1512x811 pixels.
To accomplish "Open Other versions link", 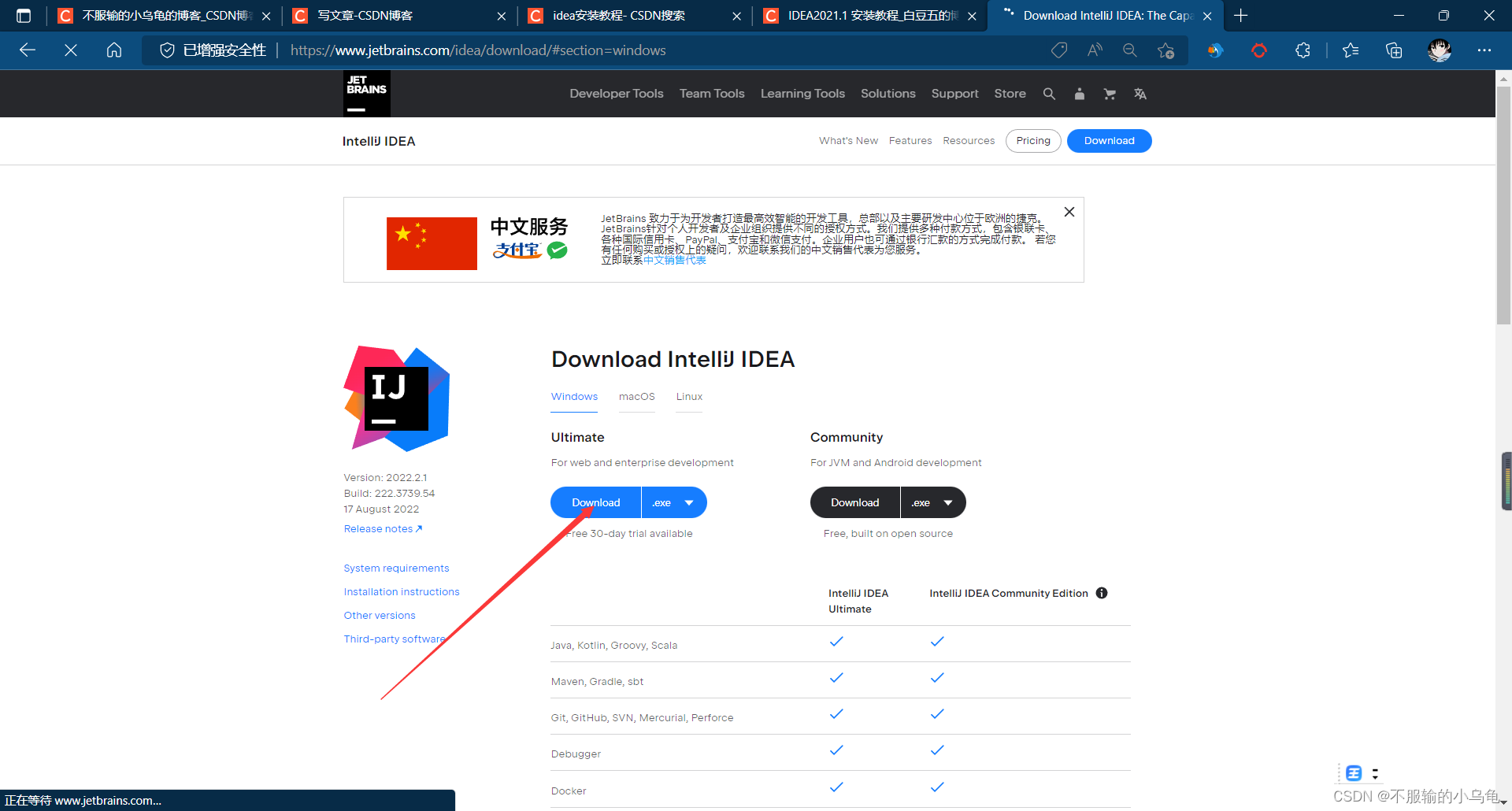I will pyautogui.click(x=380, y=616).
